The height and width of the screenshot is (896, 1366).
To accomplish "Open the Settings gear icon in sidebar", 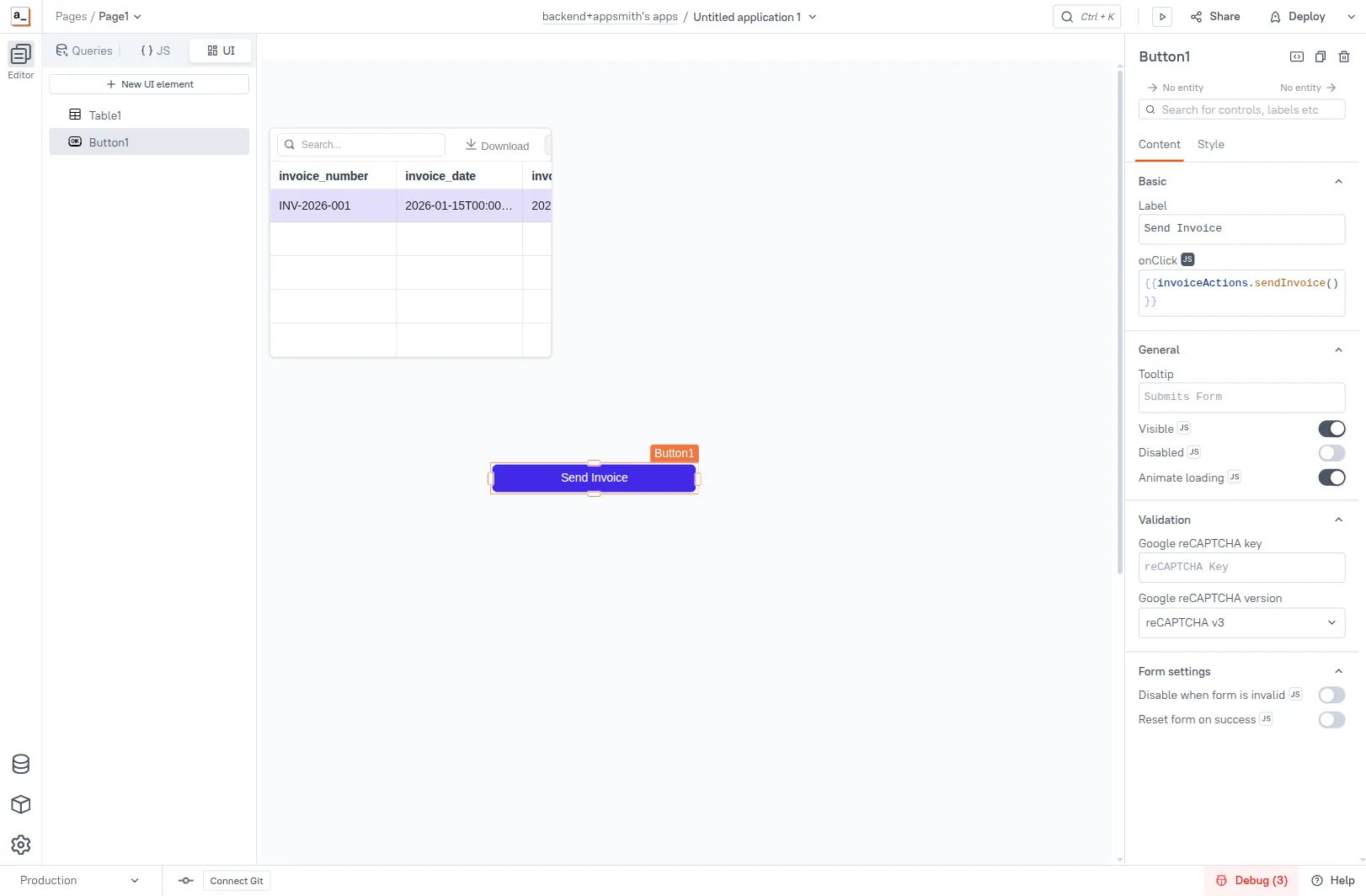I will [x=21, y=845].
